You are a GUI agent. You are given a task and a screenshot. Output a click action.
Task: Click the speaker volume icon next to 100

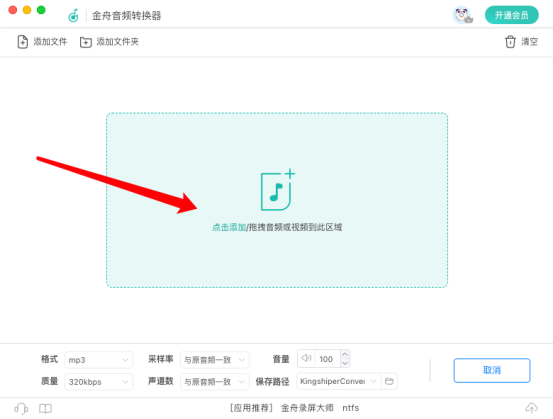coord(306,358)
